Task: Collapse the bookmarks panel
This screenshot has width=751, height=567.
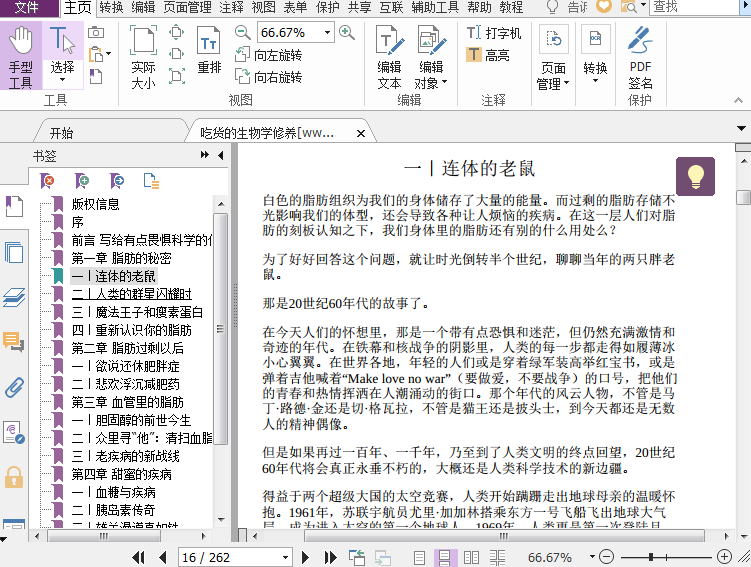Action: pyautogui.click(x=220, y=155)
